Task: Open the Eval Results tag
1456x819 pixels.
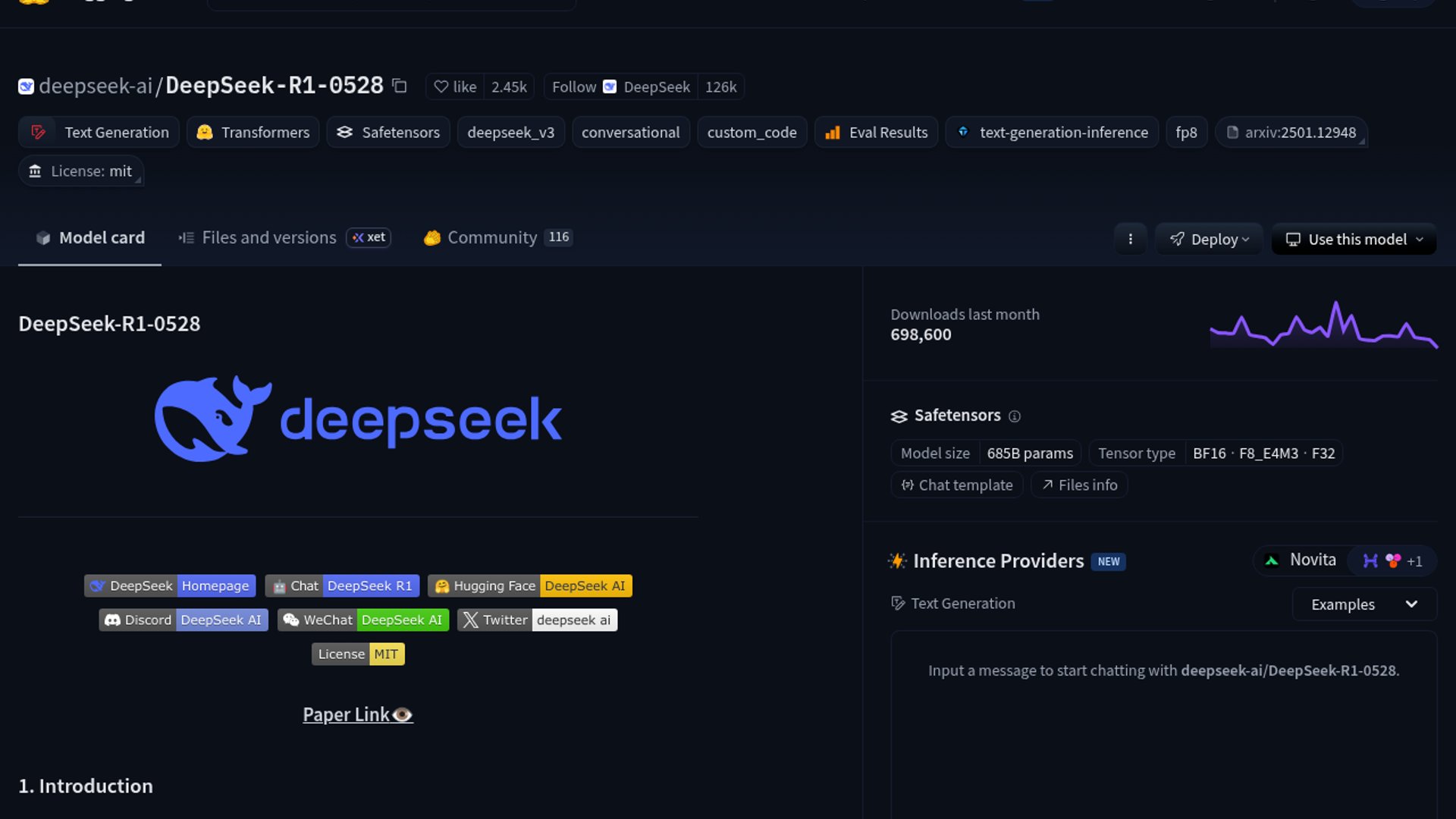Action: click(877, 133)
